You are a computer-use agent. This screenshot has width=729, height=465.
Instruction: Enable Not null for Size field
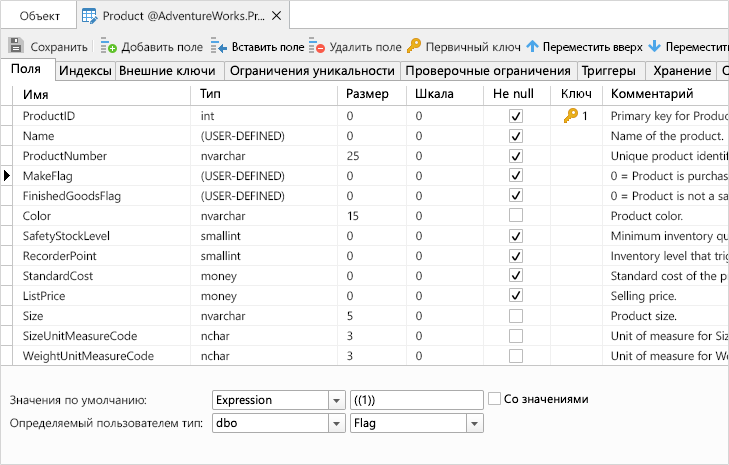pos(516,316)
